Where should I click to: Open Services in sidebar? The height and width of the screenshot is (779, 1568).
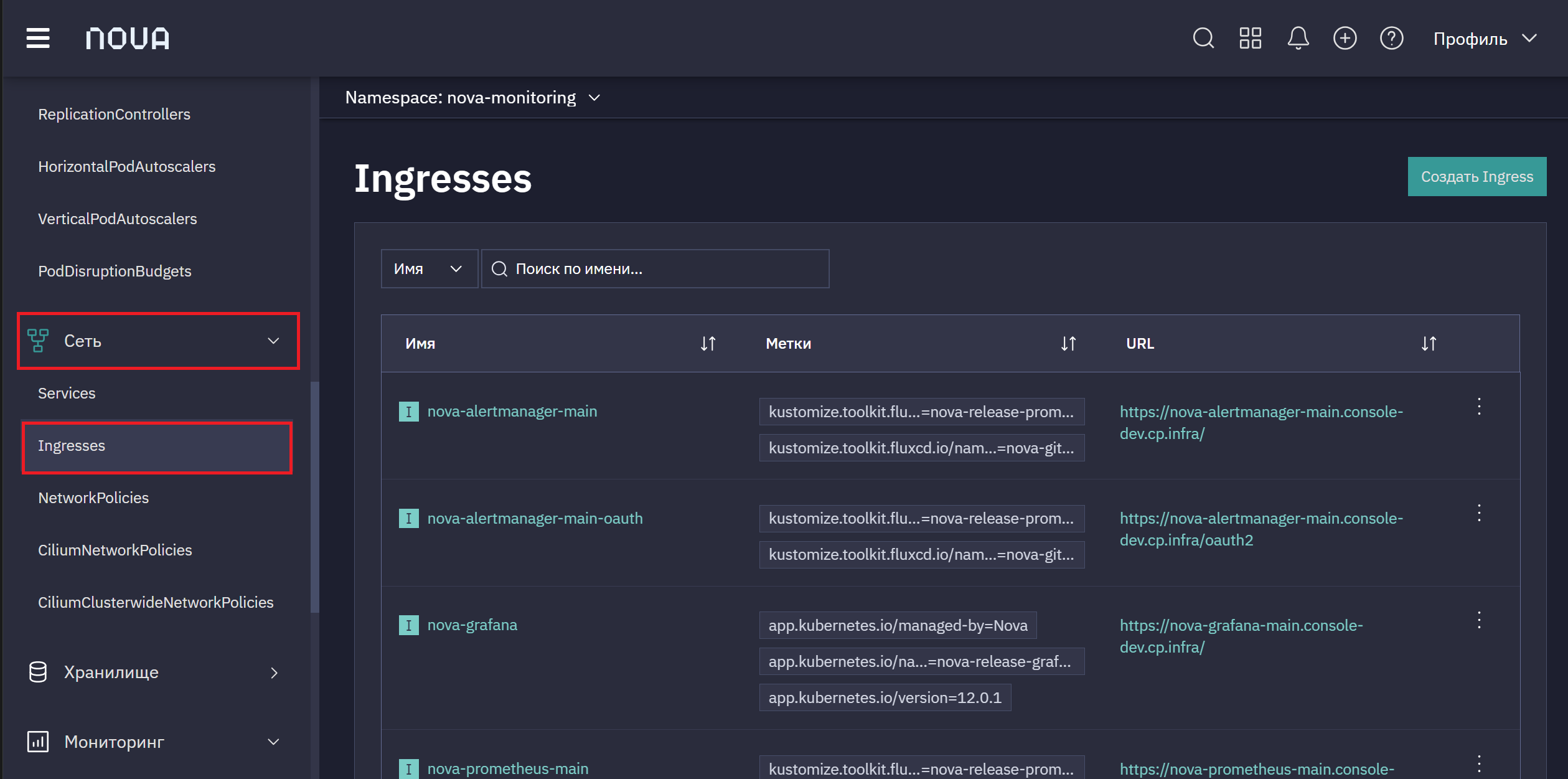tap(67, 393)
